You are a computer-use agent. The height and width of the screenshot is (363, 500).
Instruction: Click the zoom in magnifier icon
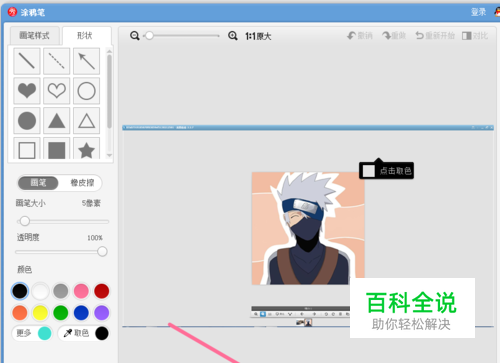point(233,36)
